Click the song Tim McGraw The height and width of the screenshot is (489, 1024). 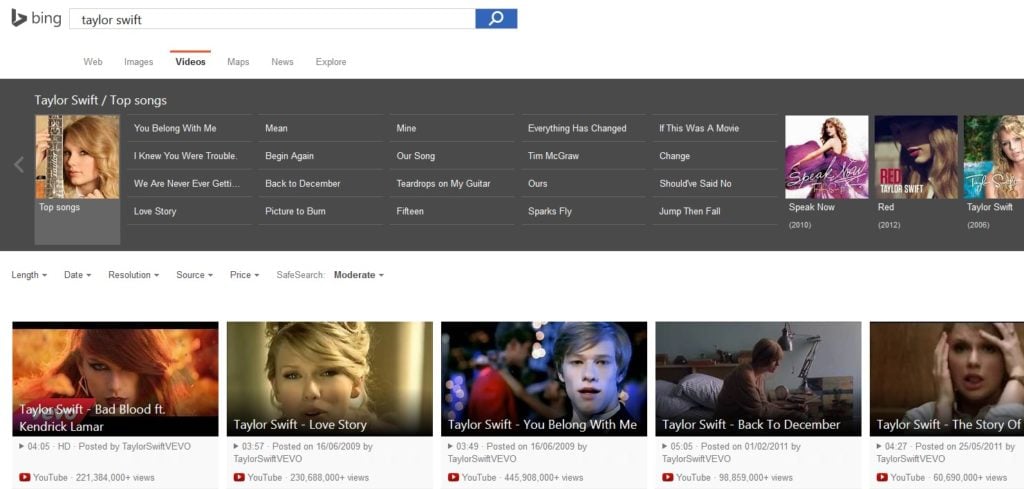point(553,156)
